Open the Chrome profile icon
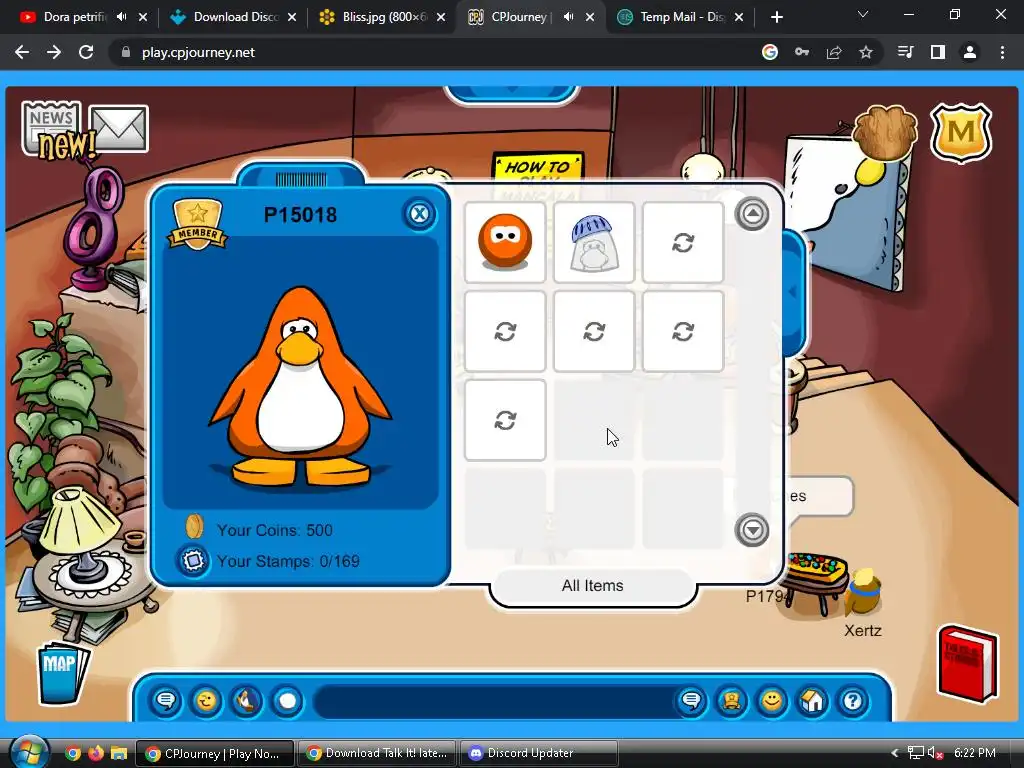Image resolution: width=1024 pixels, height=768 pixels. click(970, 52)
